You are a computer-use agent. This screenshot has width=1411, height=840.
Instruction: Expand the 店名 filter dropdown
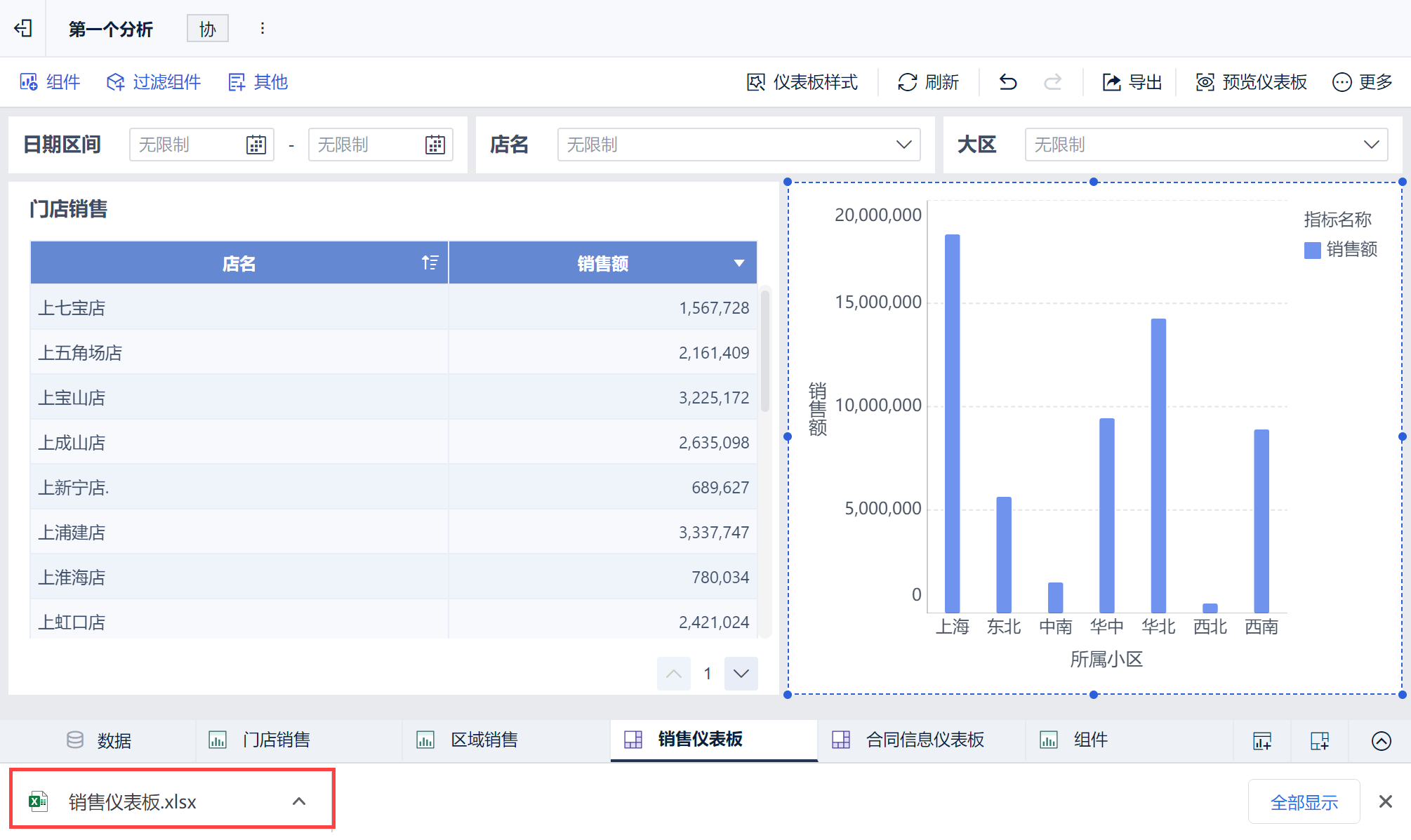[903, 145]
